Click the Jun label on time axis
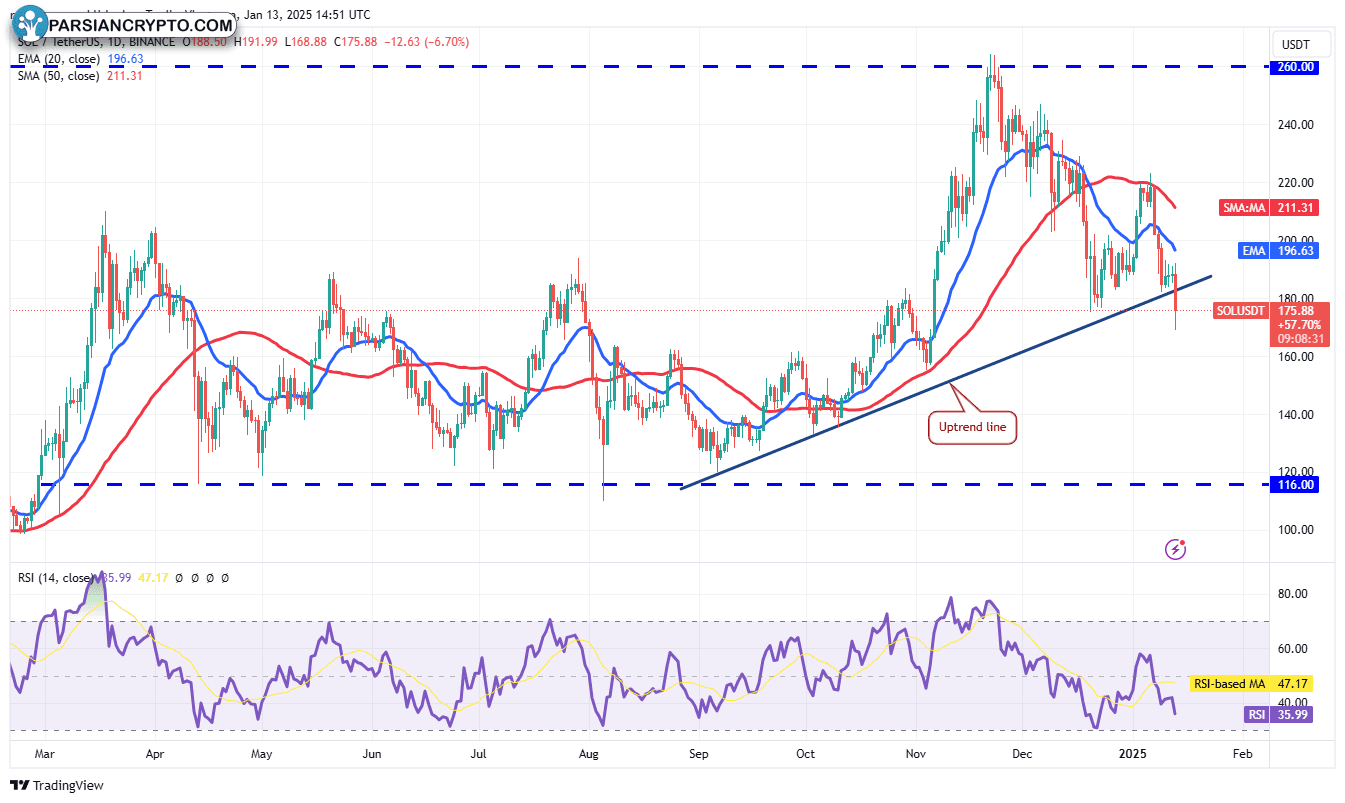 [372, 755]
